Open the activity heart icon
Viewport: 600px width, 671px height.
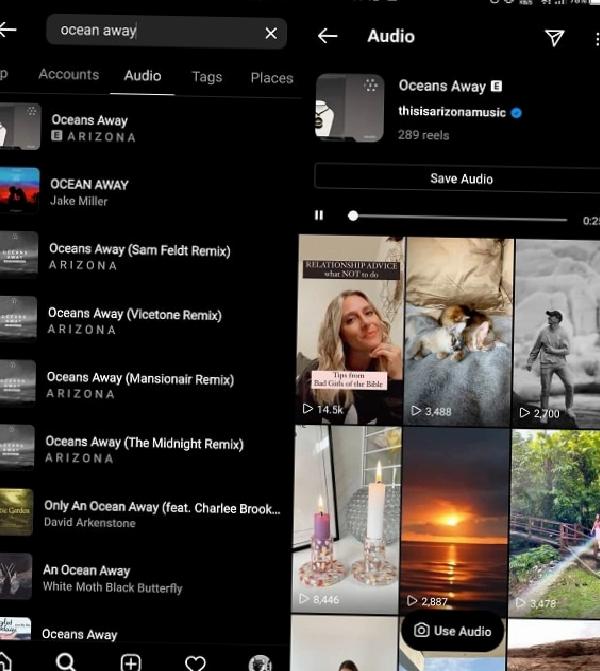tap(195, 663)
